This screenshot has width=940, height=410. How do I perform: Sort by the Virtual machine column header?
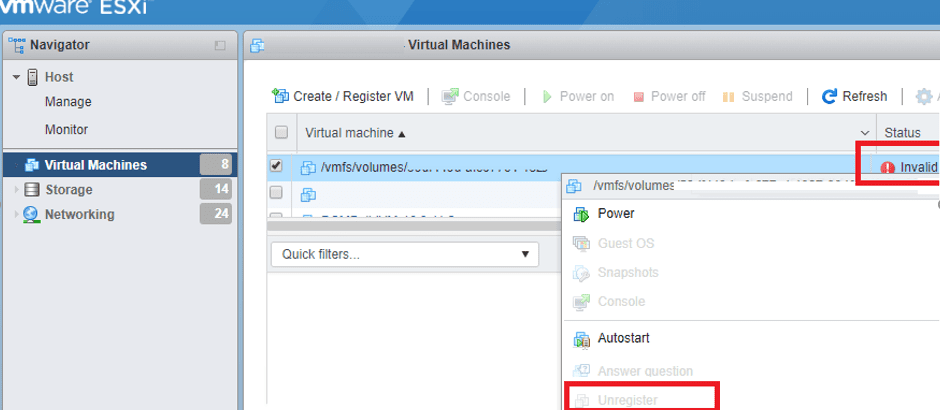355,133
